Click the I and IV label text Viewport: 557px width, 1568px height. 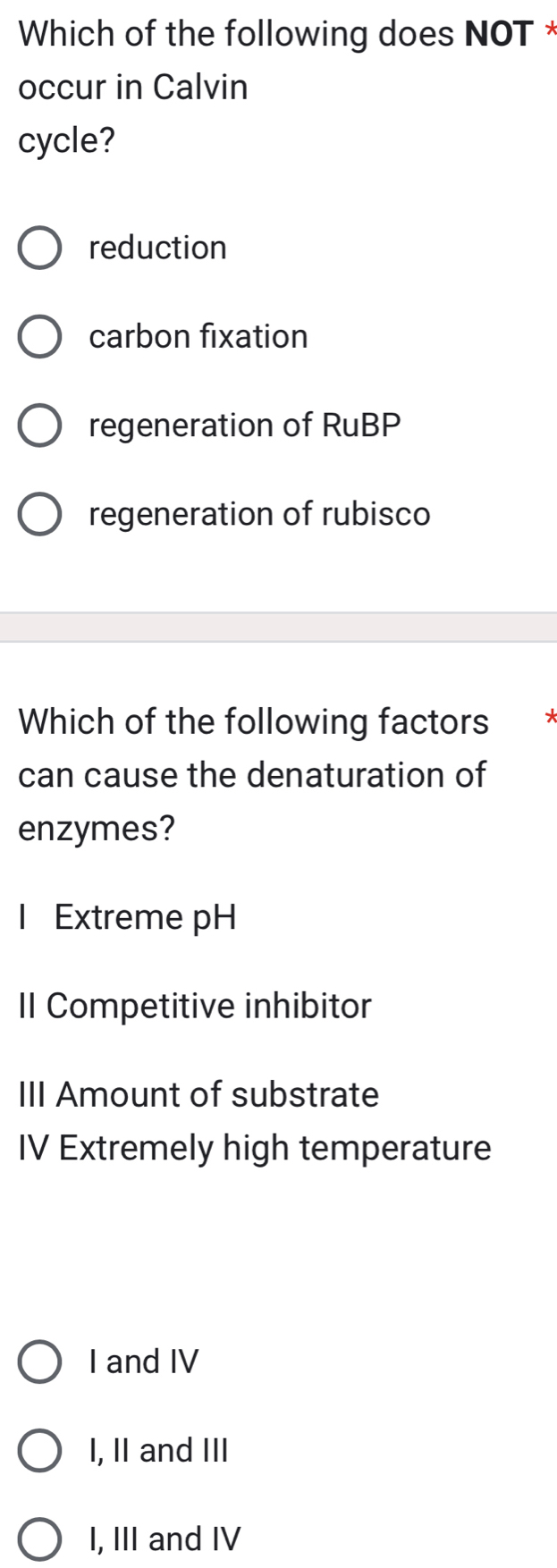[x=145, y=1362]
